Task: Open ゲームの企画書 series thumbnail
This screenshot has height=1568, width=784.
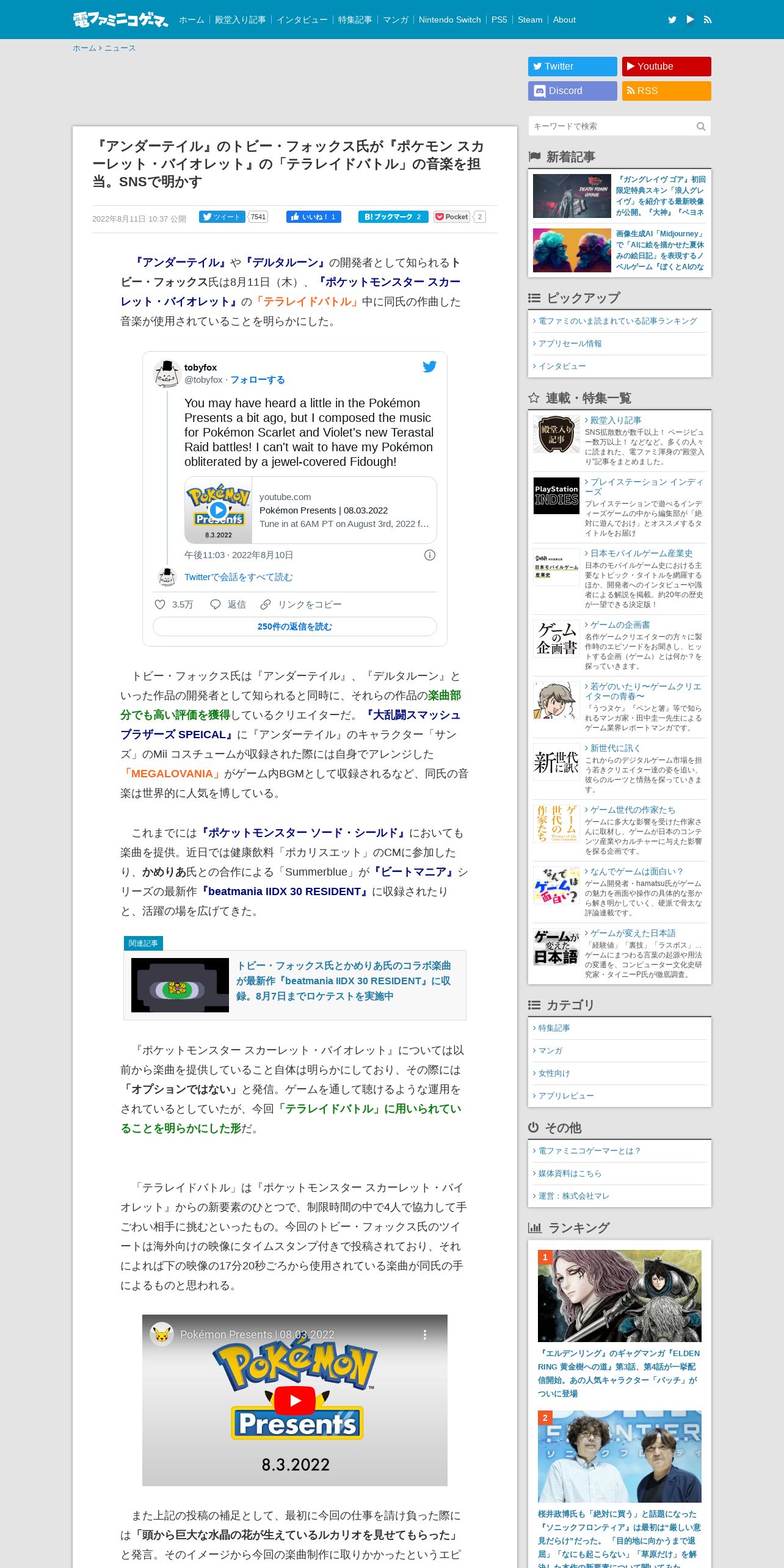Action: (x=556, y=639)
